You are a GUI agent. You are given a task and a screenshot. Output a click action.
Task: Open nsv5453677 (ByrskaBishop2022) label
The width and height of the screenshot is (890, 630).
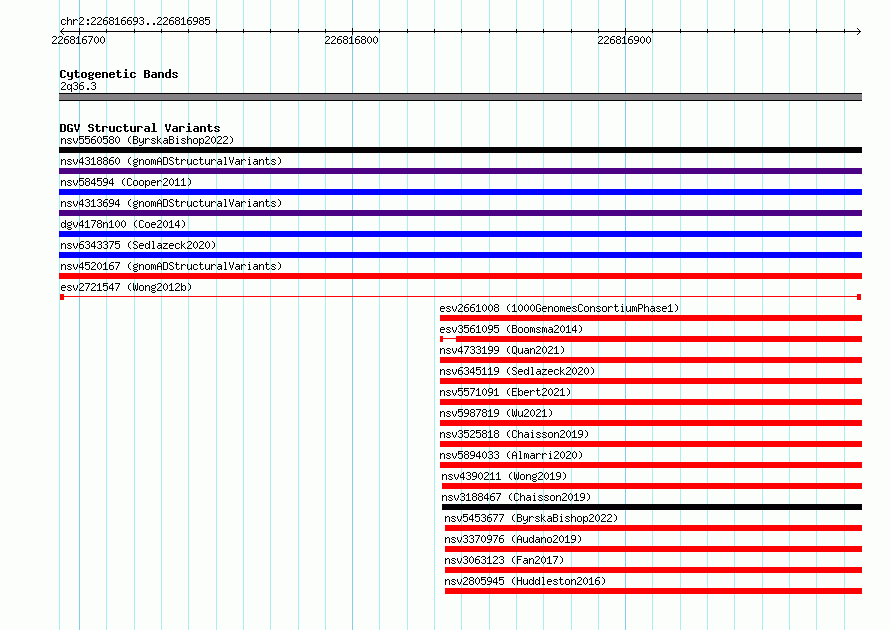531,518
